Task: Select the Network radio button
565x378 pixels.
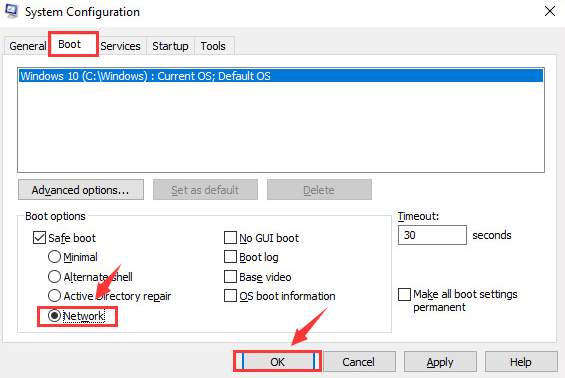Action: coord(54,316)
